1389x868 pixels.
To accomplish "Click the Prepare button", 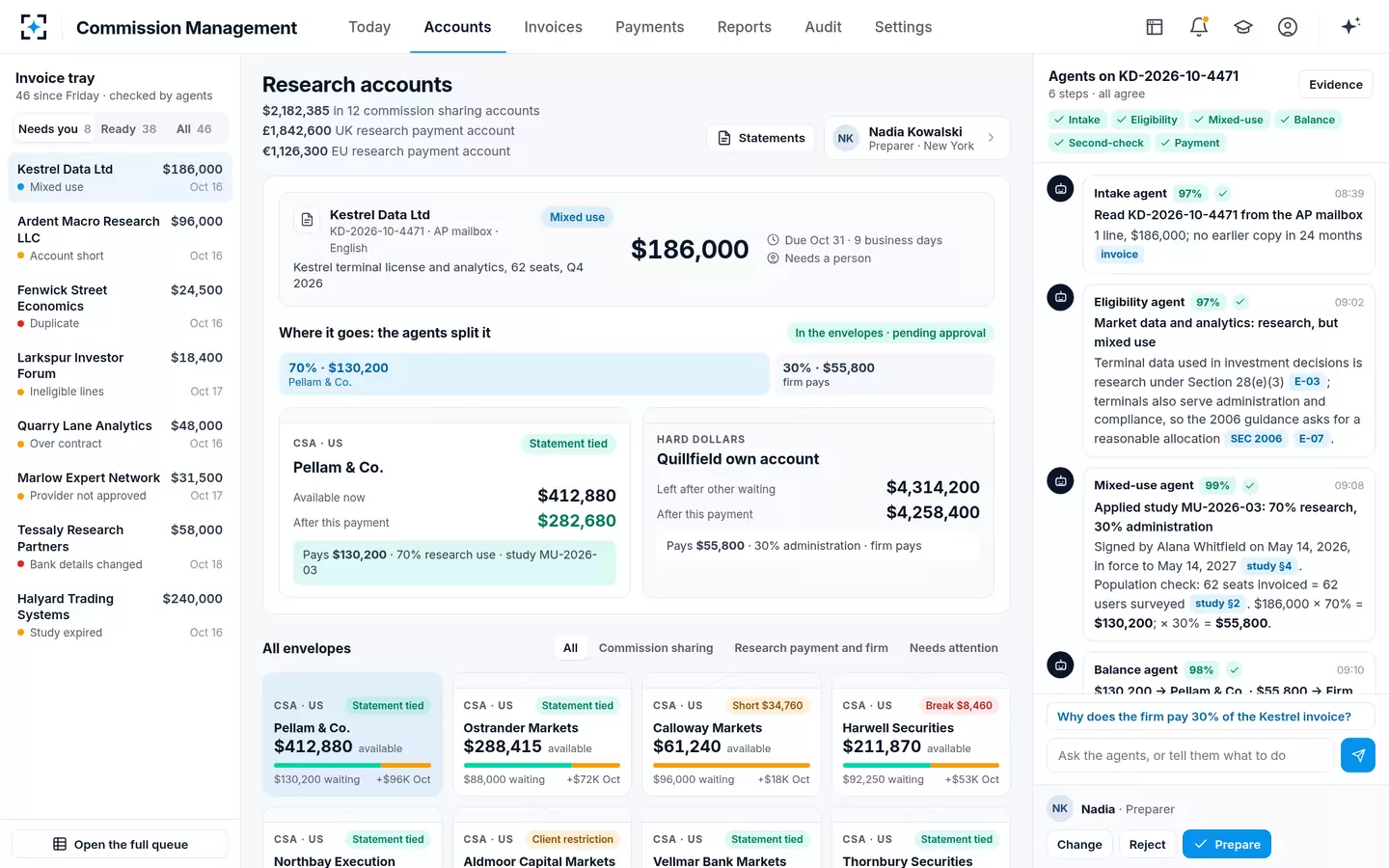I will tap(1226, 844).
